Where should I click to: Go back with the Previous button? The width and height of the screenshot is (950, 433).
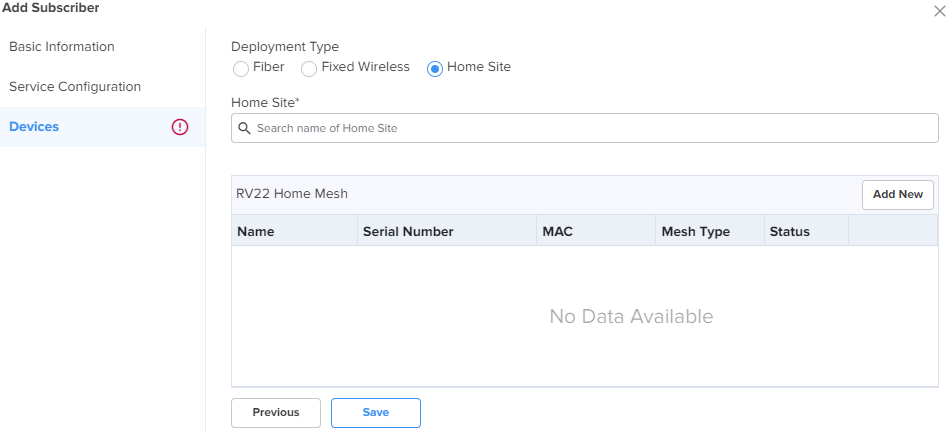pyautogui.click(x=276, y=412)
